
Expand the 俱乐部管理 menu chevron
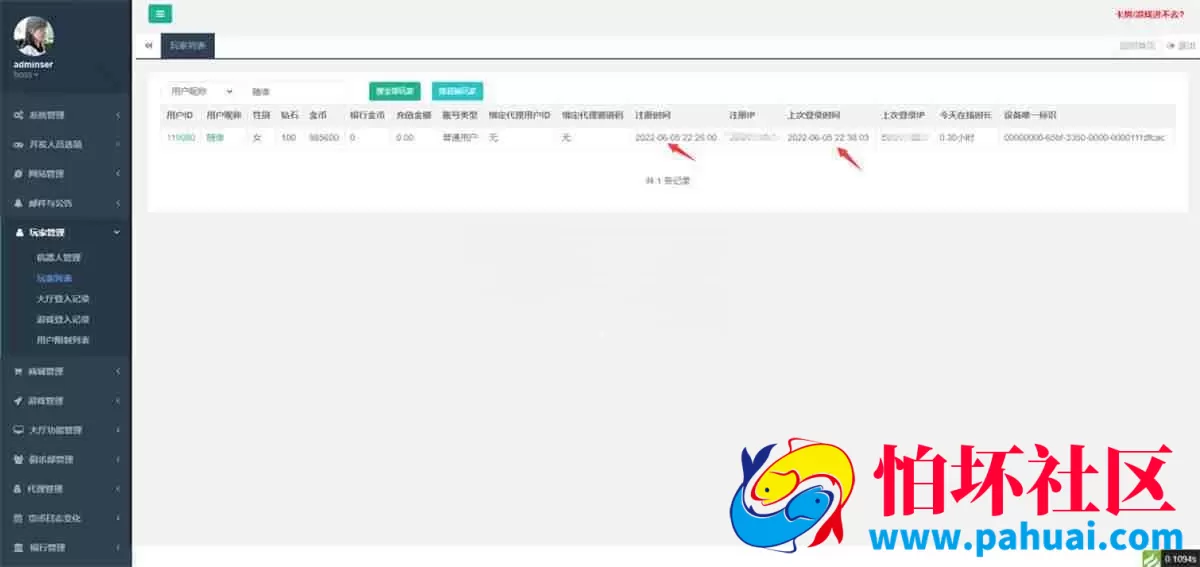coord(118,460)
